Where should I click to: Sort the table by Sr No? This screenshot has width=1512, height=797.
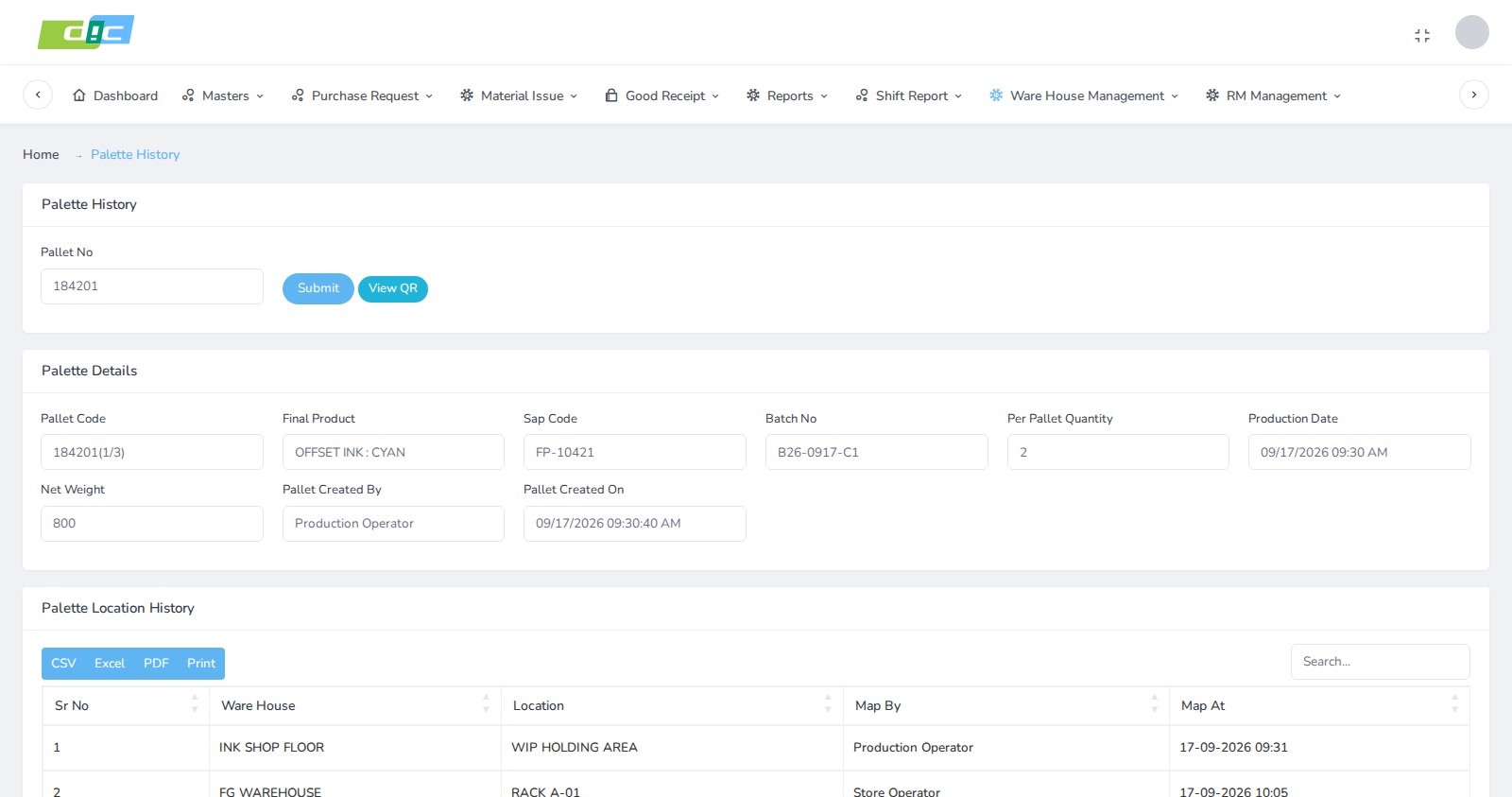point(126,705)
